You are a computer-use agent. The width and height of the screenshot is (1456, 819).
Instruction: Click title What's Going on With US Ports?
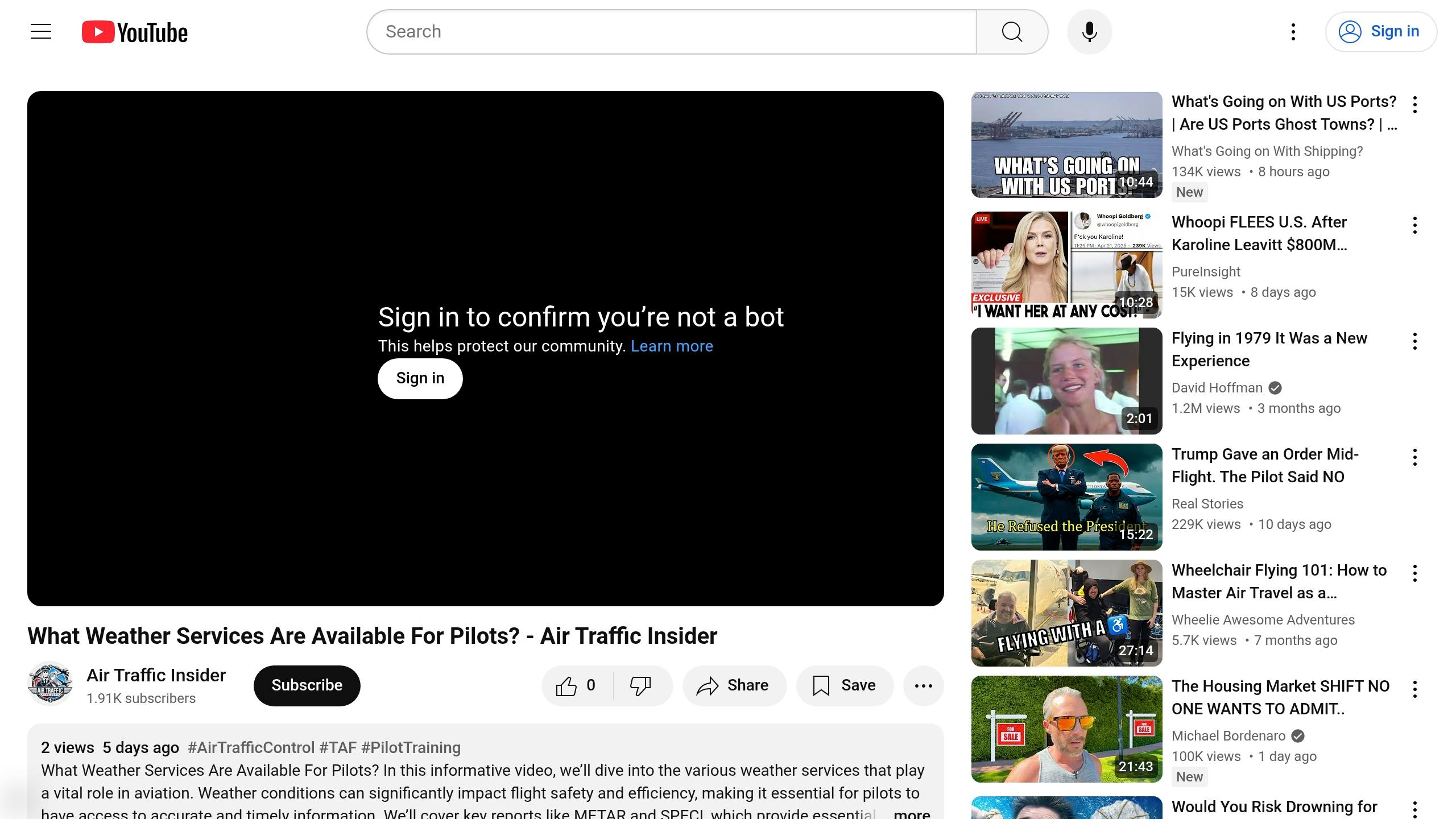[x=1284, y=113]
